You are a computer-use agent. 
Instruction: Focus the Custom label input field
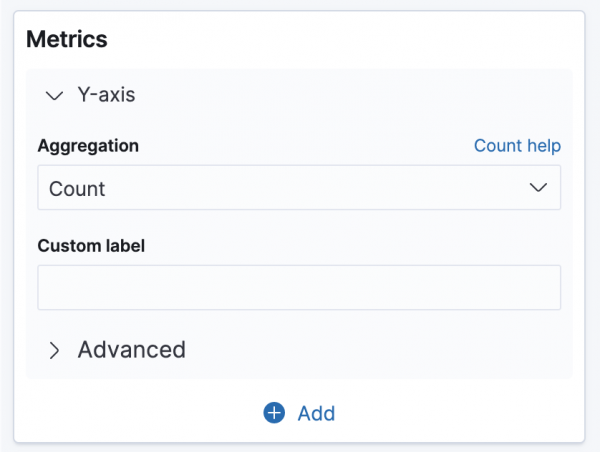point(299,288)
